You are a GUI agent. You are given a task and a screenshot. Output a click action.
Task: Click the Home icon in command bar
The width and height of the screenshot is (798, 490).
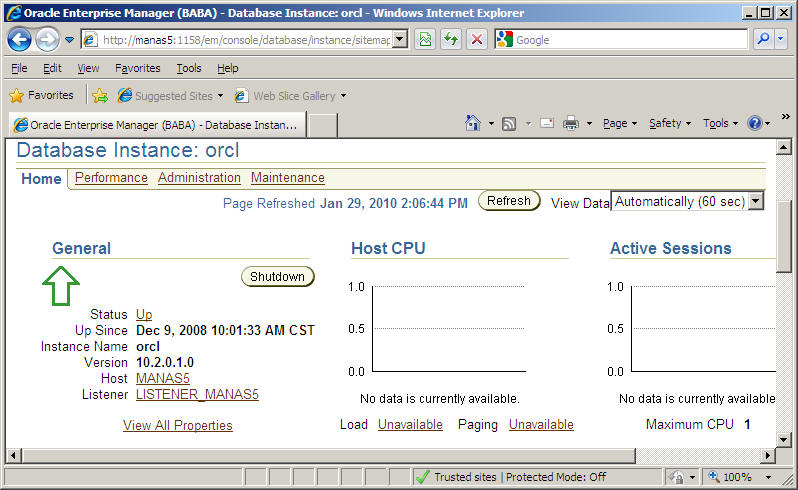473,123
